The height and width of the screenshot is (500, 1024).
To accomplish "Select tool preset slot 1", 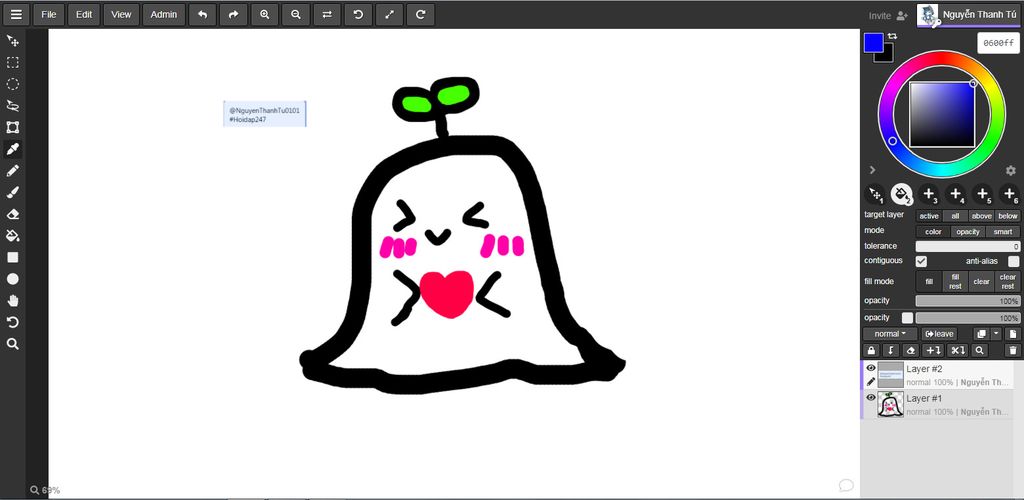I will pyautogui.click(x=874, y=194).
